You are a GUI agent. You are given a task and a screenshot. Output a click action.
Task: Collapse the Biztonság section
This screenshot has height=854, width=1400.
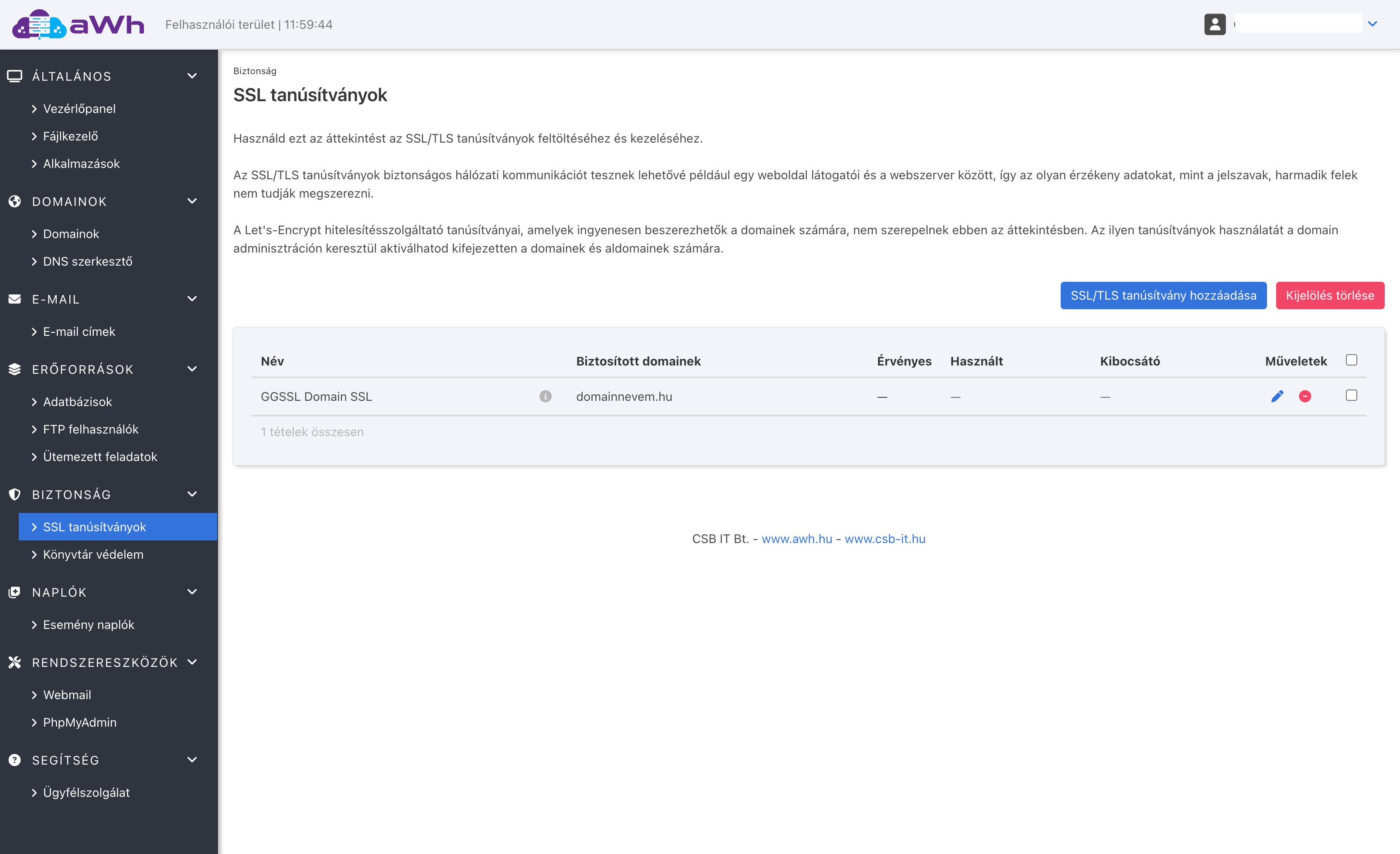192,494
